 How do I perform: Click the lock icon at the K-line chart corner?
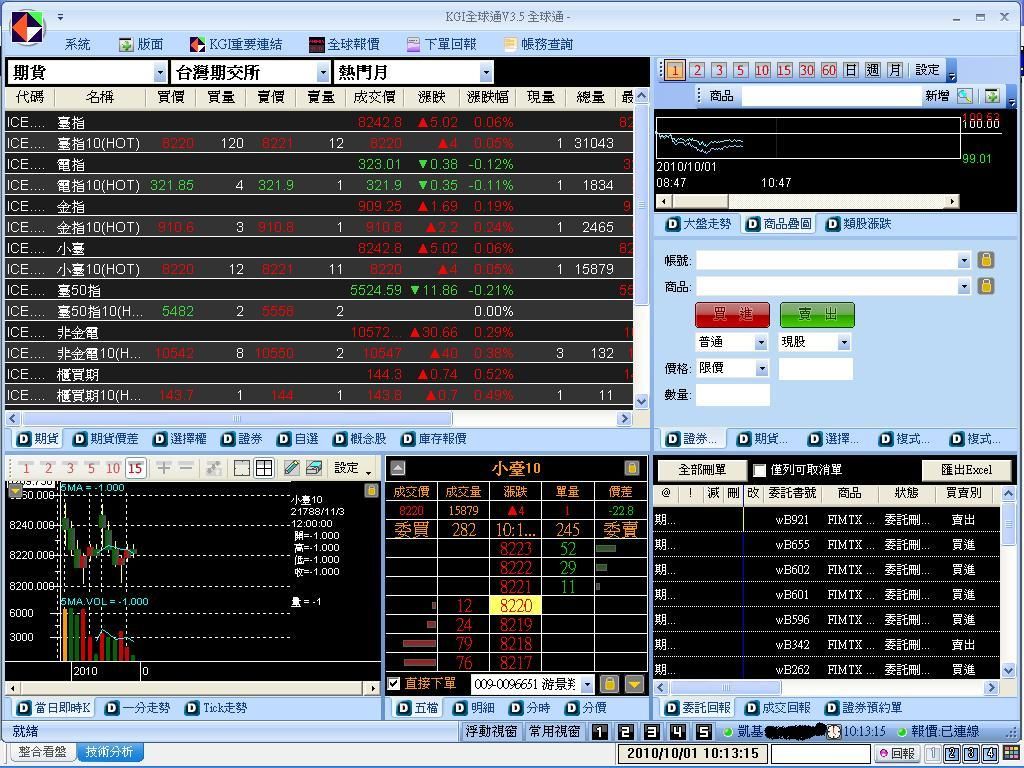(x=371, y=490)
